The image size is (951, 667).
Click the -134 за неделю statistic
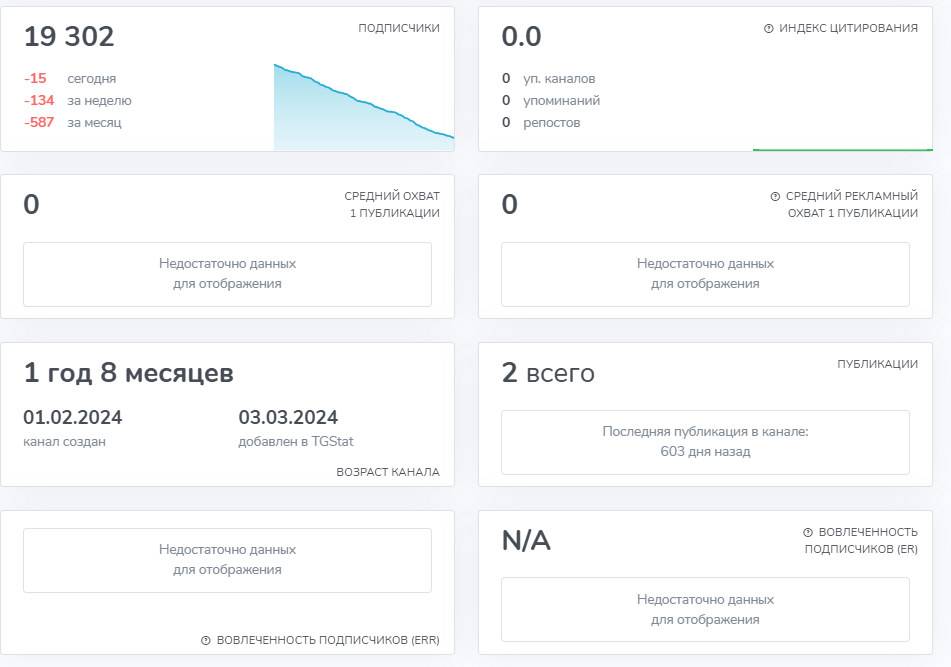[77, 100]
